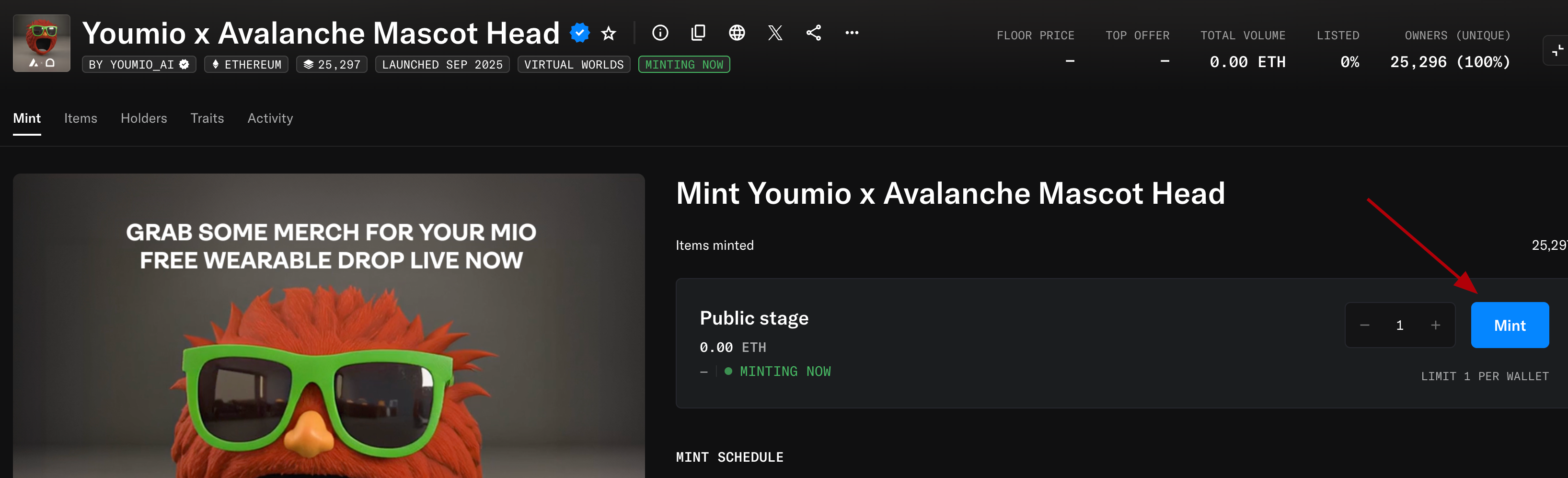Open the Holders tab
Screen dimensions: 1568x478
click(144, 118)
